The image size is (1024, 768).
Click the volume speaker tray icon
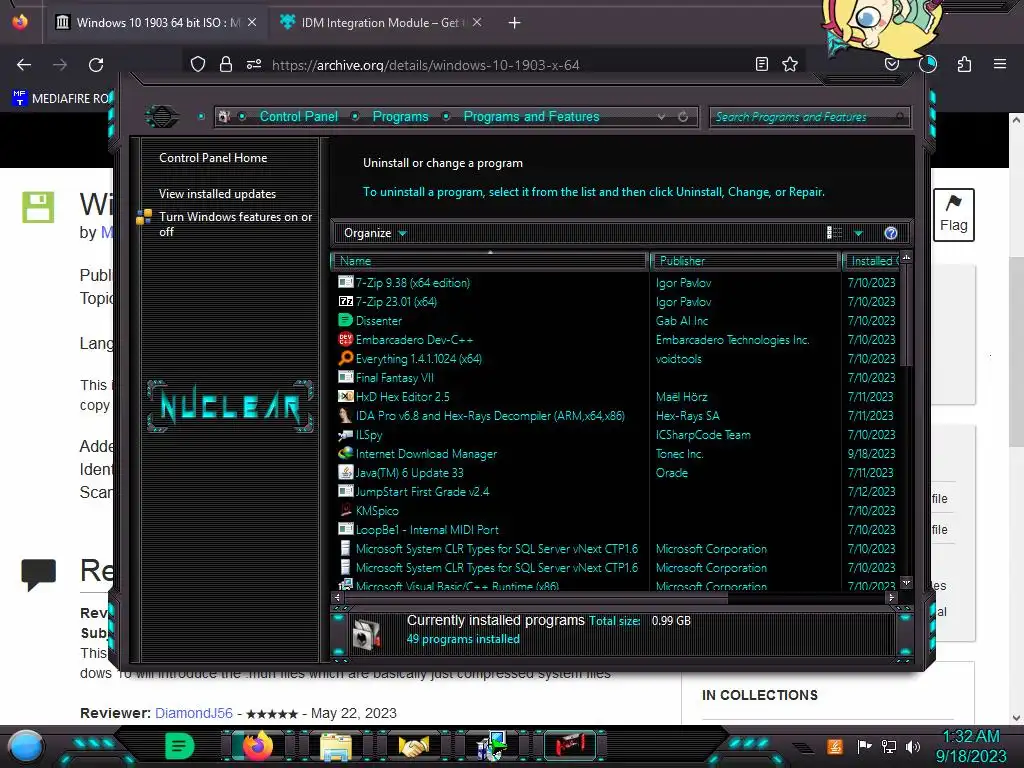tap(913, 746)
